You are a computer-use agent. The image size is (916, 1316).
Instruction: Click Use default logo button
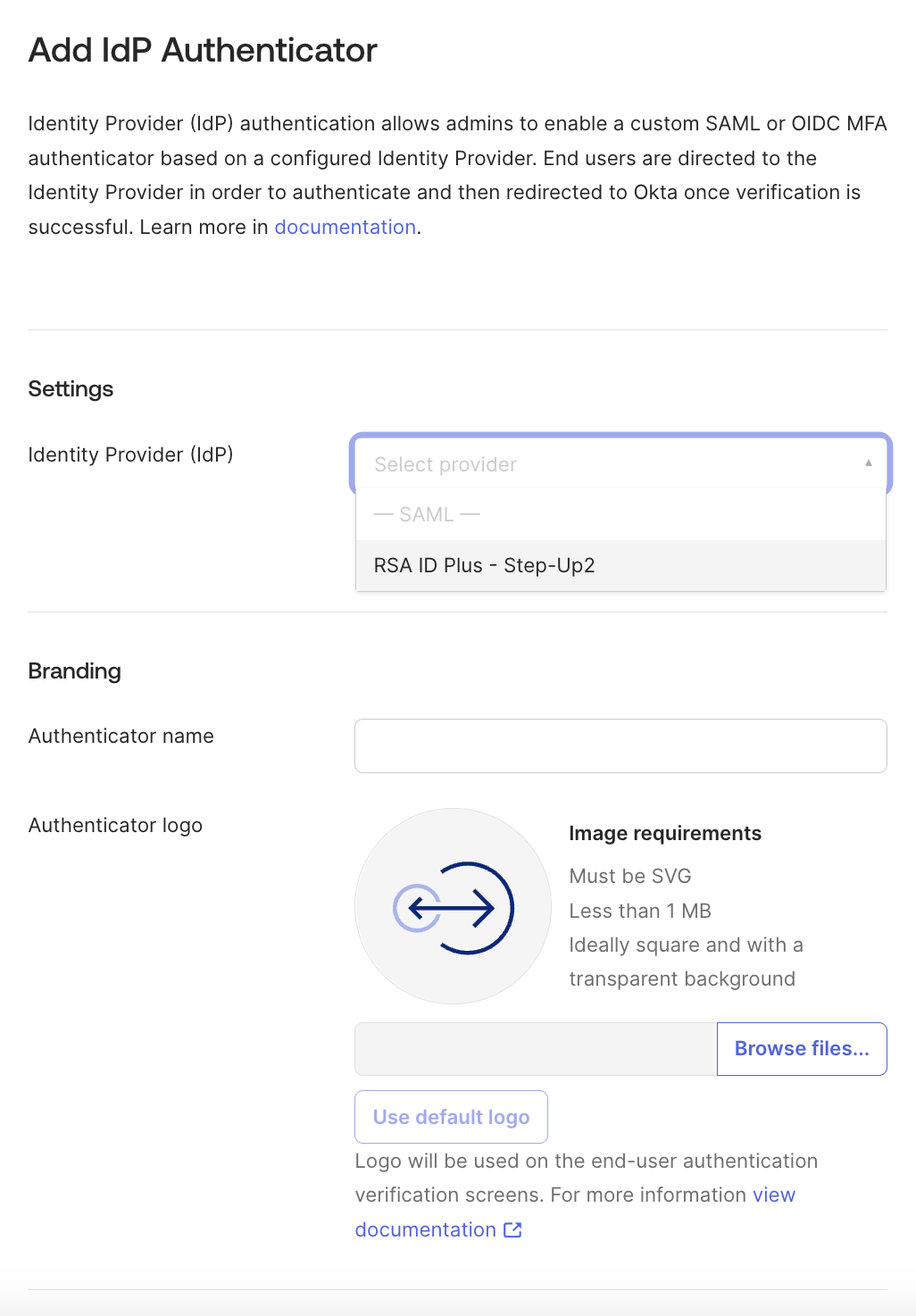point(451,1117)
